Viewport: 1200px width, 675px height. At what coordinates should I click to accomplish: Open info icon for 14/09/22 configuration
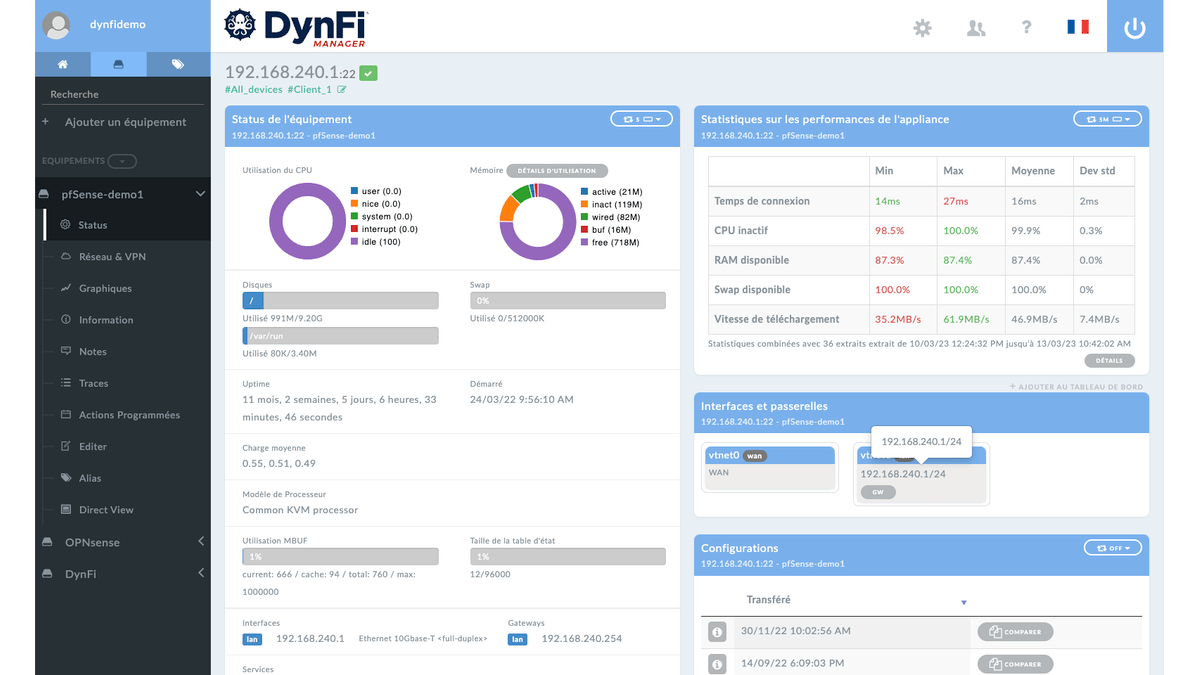[x=717, y=664]
